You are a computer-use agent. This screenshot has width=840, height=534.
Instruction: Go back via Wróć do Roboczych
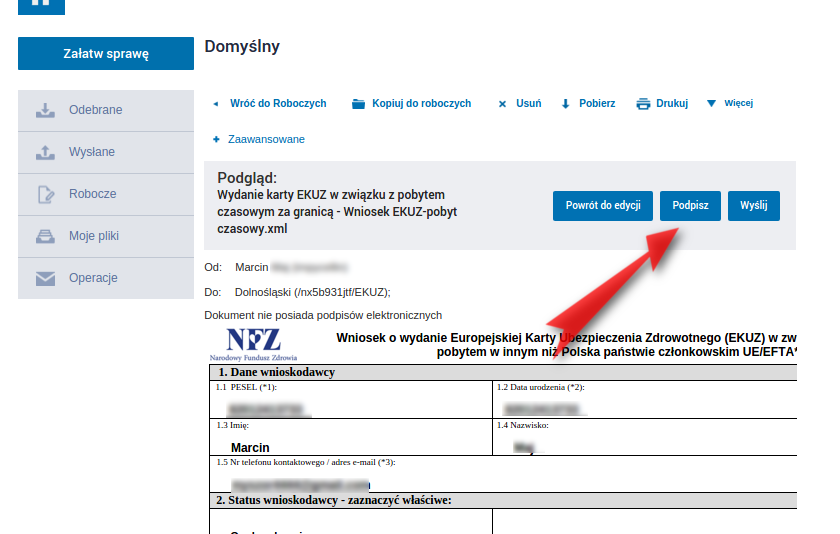[x=278, y=103]
